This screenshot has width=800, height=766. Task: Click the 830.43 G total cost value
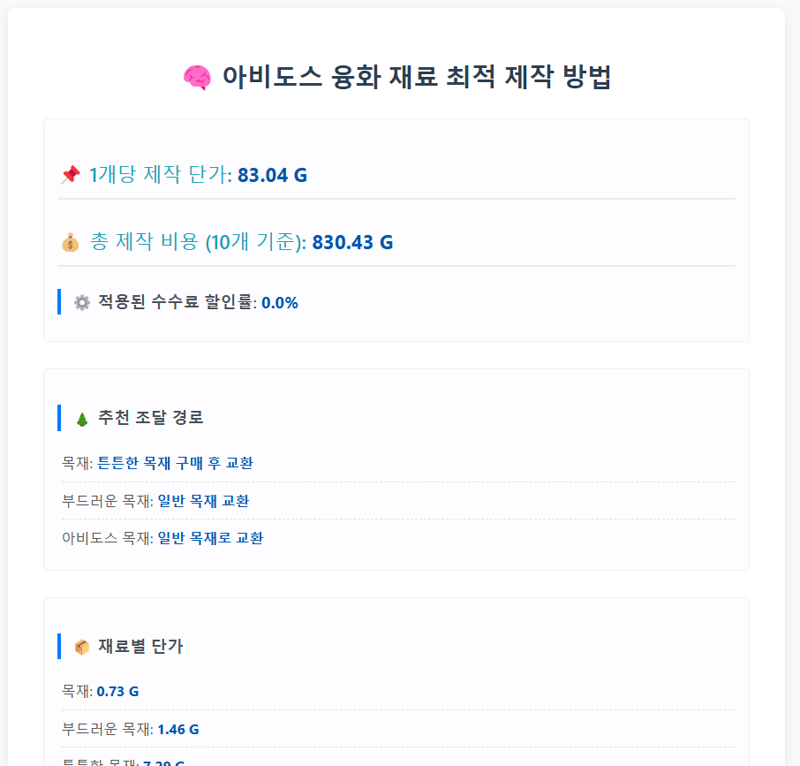[x=353, y=242]
